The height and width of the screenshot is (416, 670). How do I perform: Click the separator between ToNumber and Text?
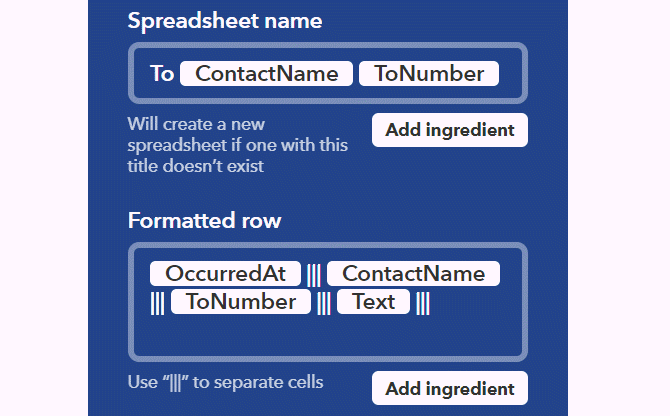(x=324, y=302)
